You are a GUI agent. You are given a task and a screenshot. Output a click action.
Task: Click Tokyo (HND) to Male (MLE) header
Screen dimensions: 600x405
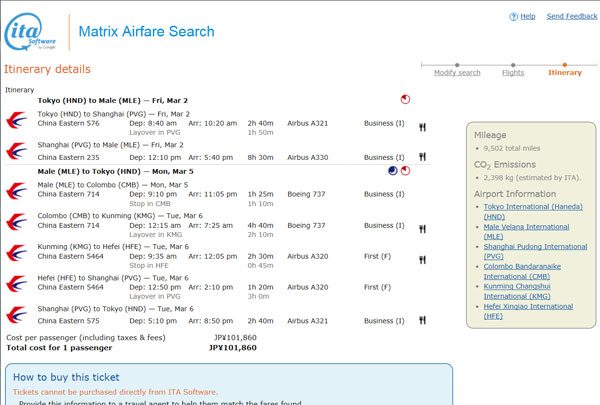[x=112, y=101]
